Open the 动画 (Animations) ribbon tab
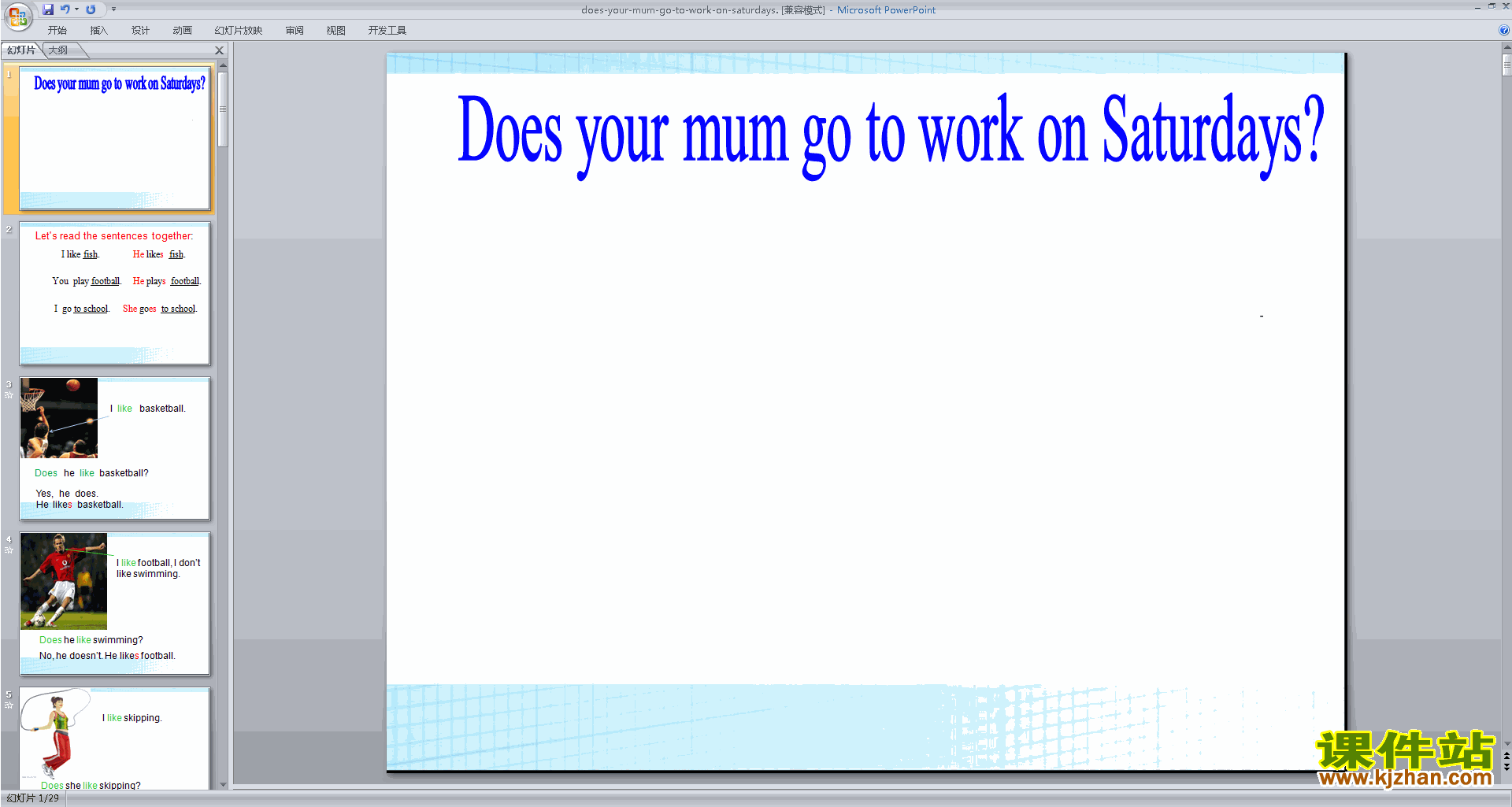This screenshot has width=1512, height=807. click(182, 31)
